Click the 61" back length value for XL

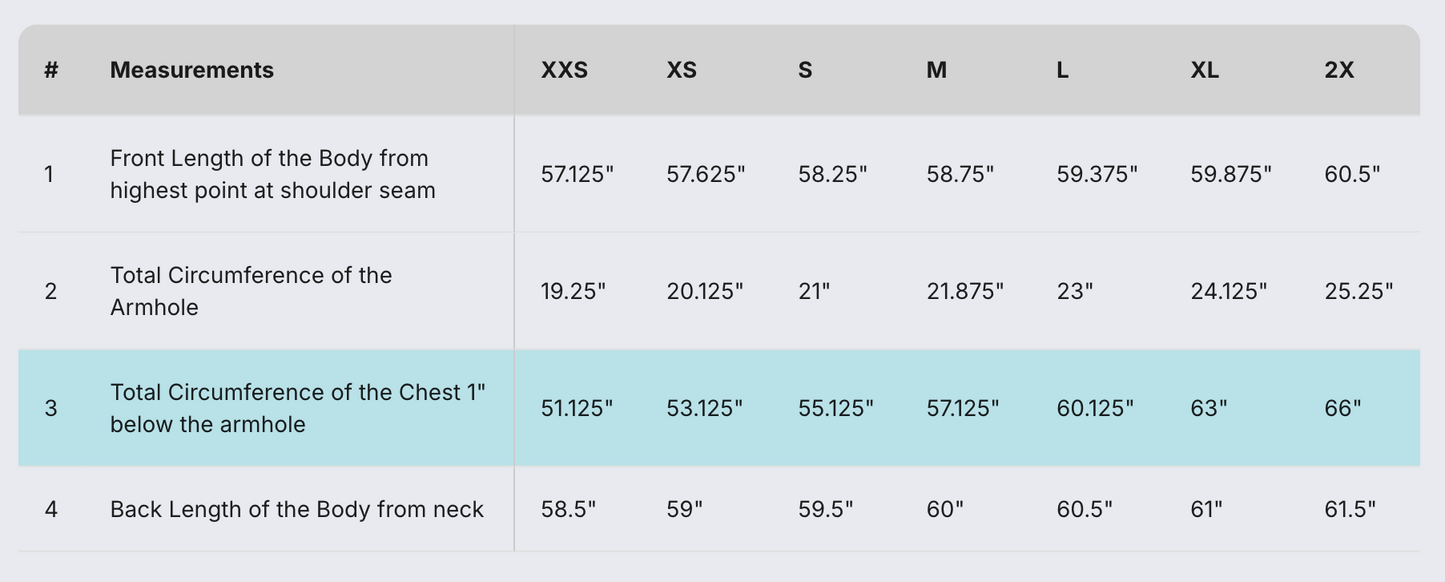tap(1206, 509)
